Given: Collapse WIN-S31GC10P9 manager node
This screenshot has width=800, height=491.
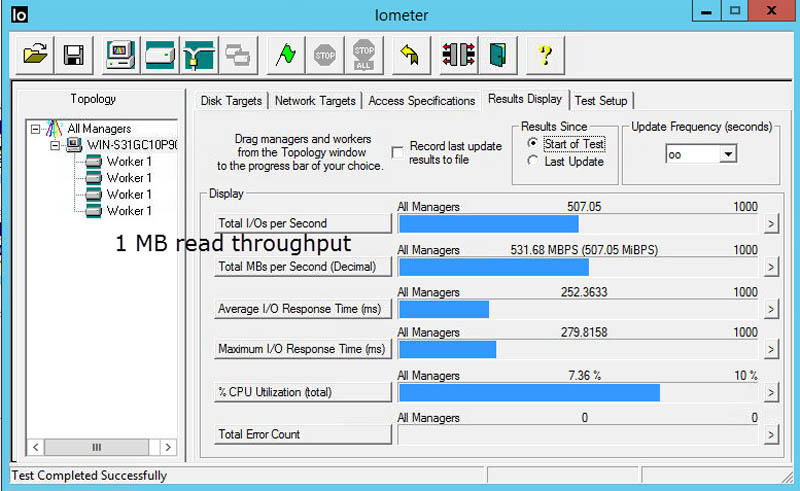Looking at the screenshot, I should [55, 145].
